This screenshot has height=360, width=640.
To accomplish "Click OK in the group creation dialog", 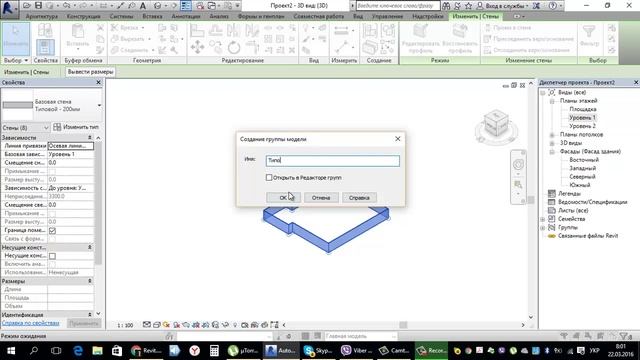I will coord(283,198).
